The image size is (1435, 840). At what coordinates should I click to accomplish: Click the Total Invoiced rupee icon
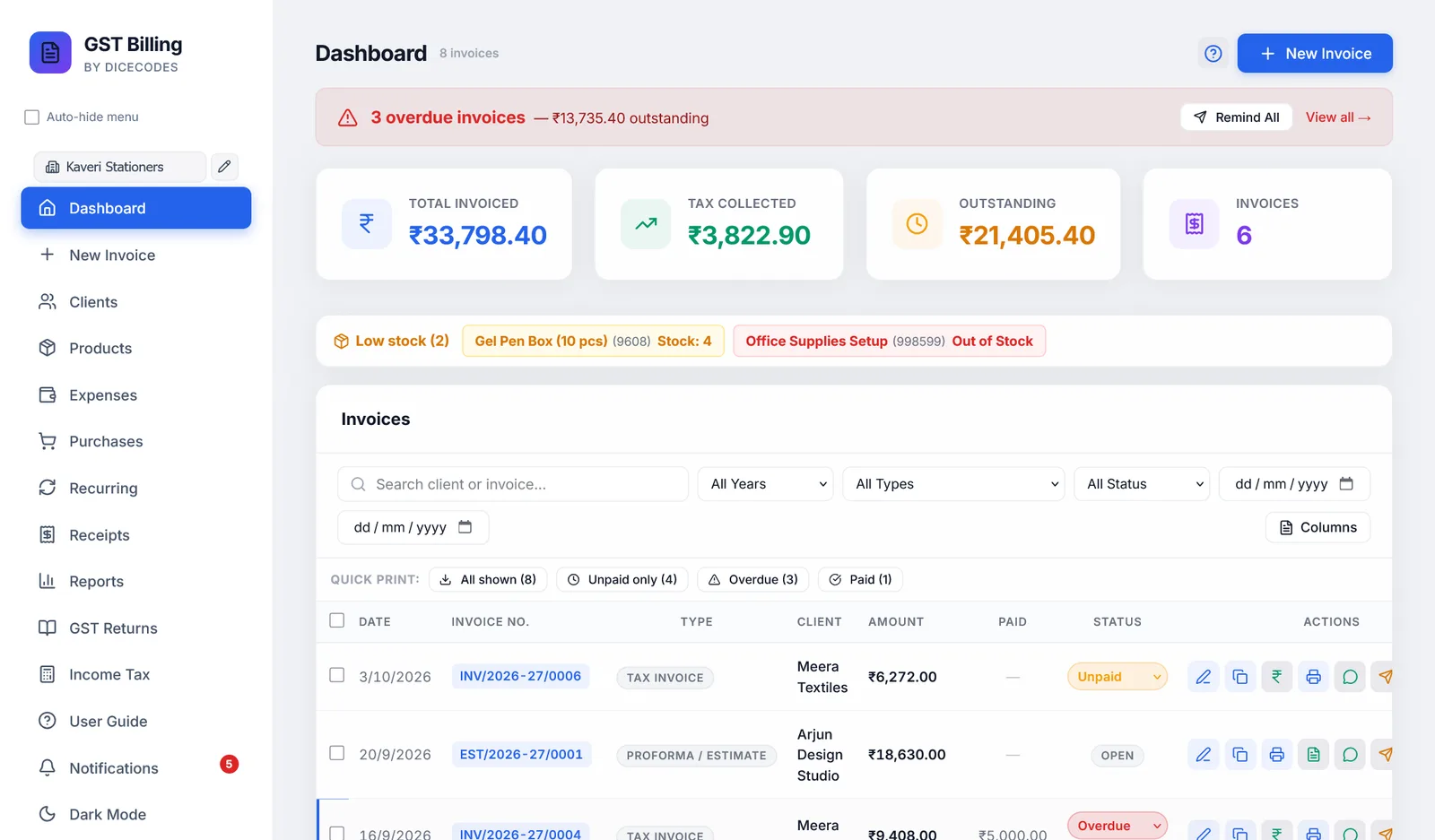click(x=367, y=224)
